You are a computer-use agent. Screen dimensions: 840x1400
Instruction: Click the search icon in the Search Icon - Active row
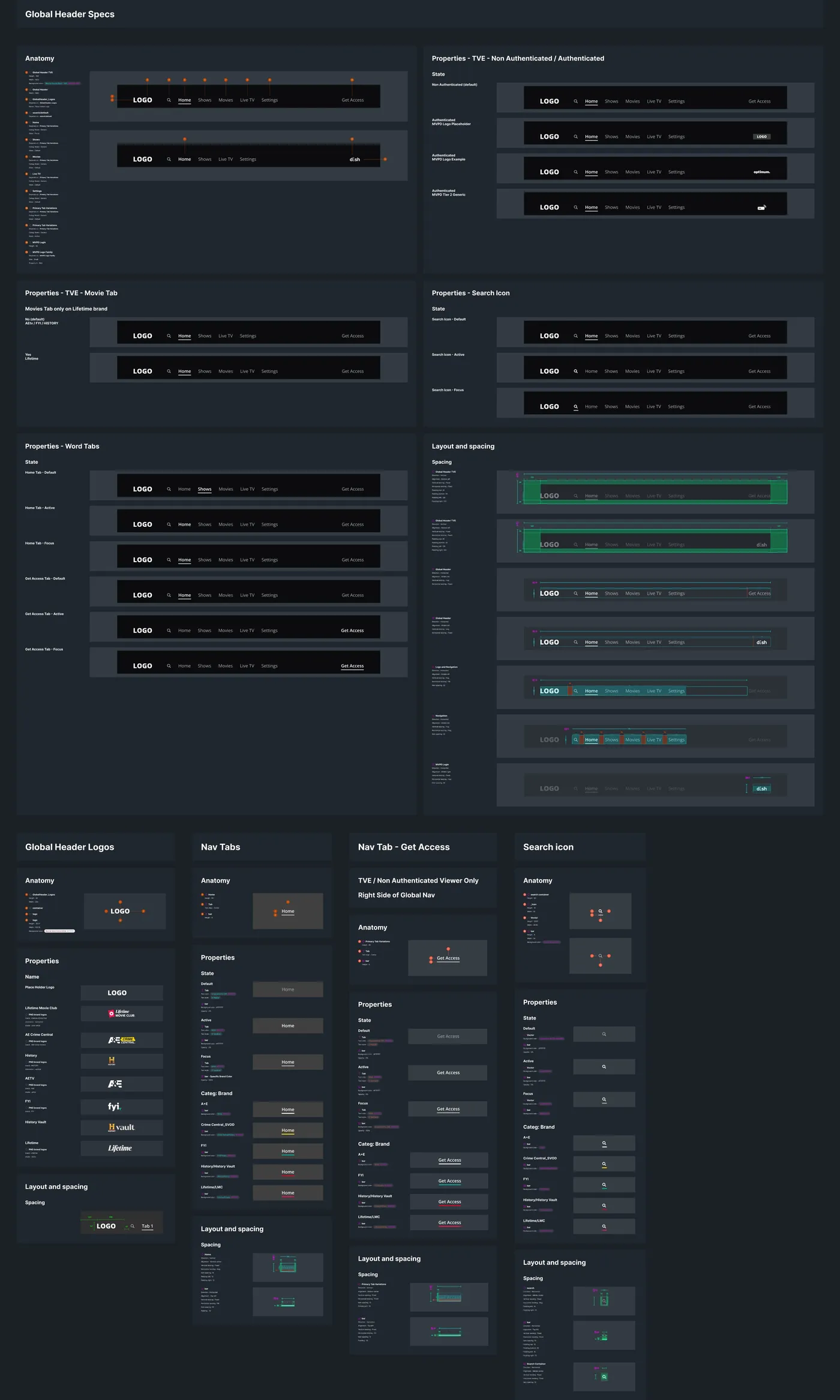(x=575, y=371)
